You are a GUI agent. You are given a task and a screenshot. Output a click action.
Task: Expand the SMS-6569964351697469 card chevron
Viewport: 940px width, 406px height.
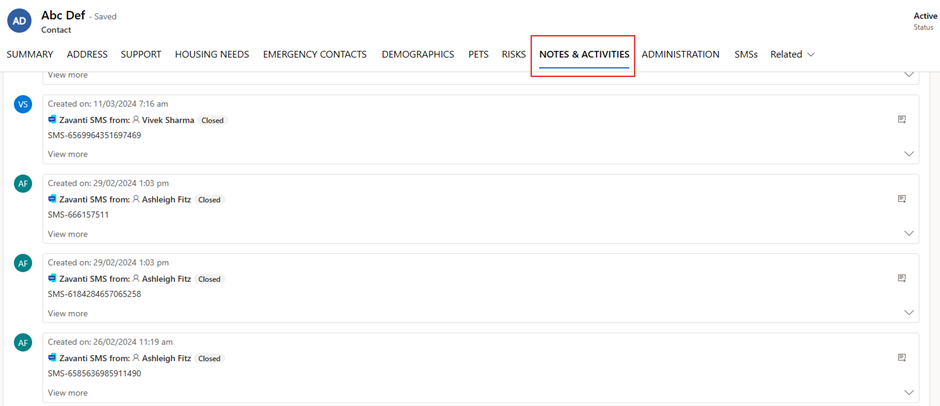point(909,154)
